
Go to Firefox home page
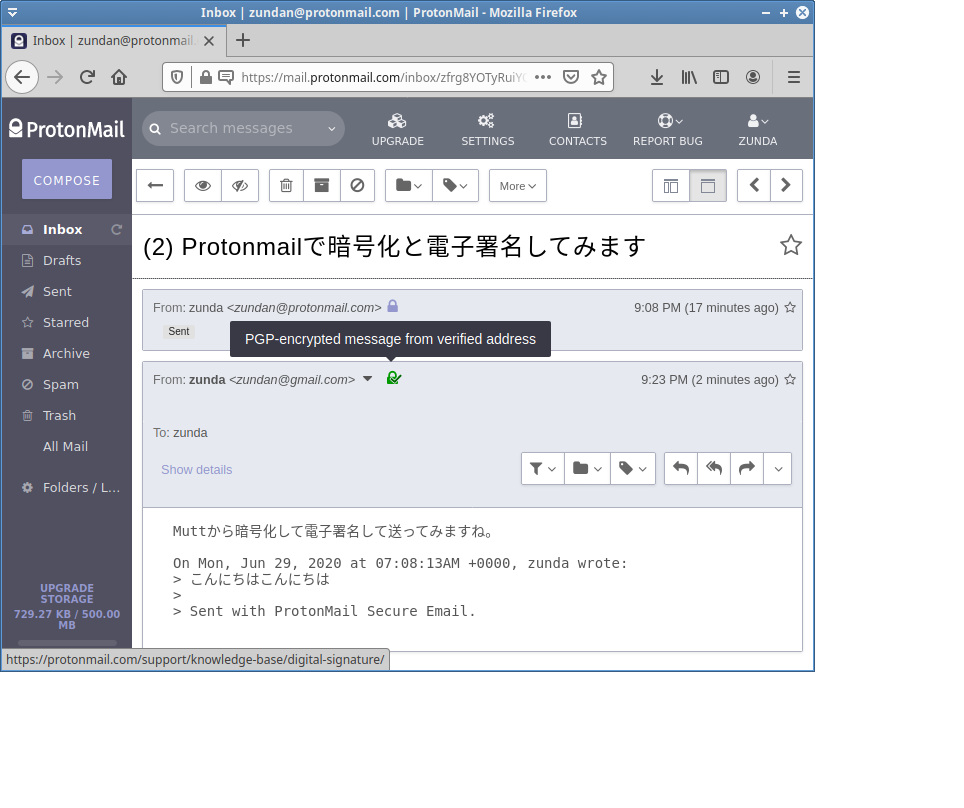[119, 77]
